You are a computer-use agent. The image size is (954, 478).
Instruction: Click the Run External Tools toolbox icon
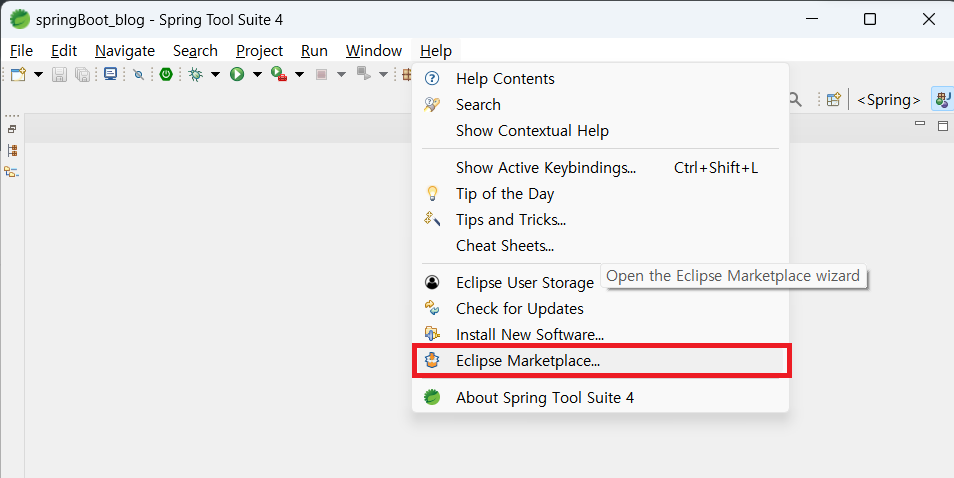coord(279,74)
